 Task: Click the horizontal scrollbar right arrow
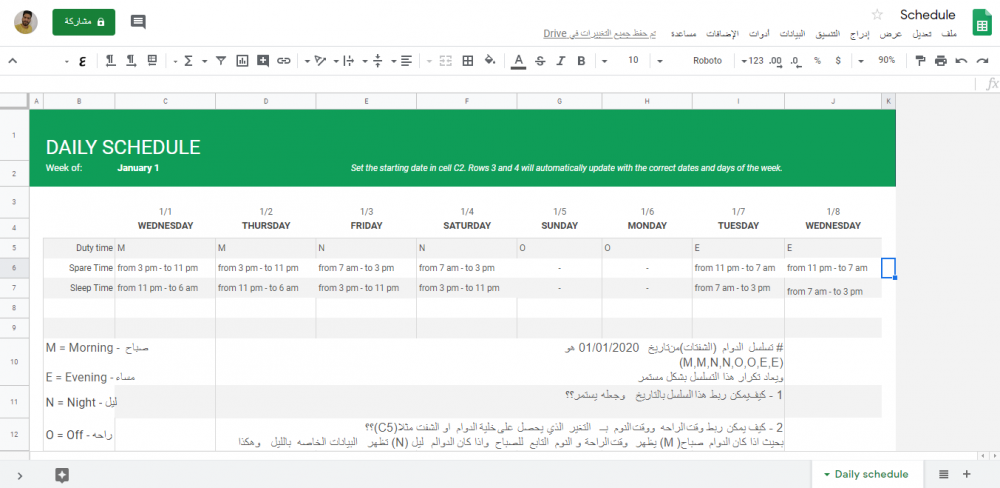(994, 455)
